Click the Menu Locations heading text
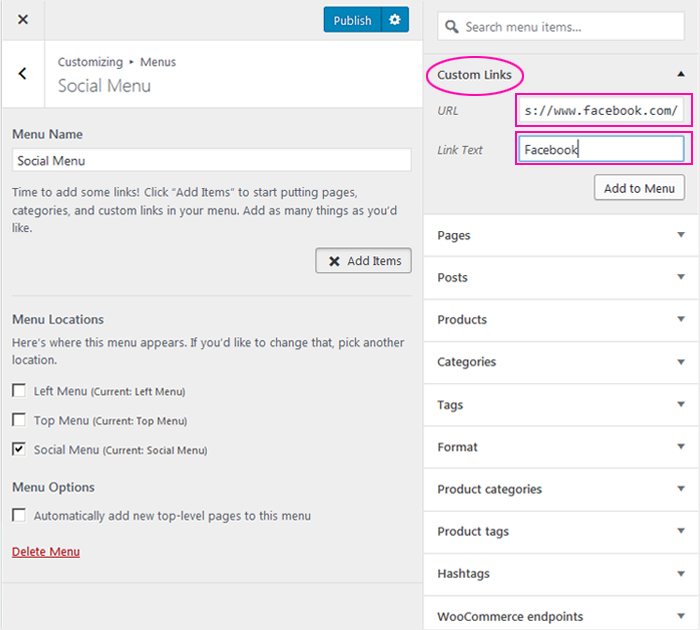Screen dimensions: 700x630 pyautogui.click(x=58, y=320)
